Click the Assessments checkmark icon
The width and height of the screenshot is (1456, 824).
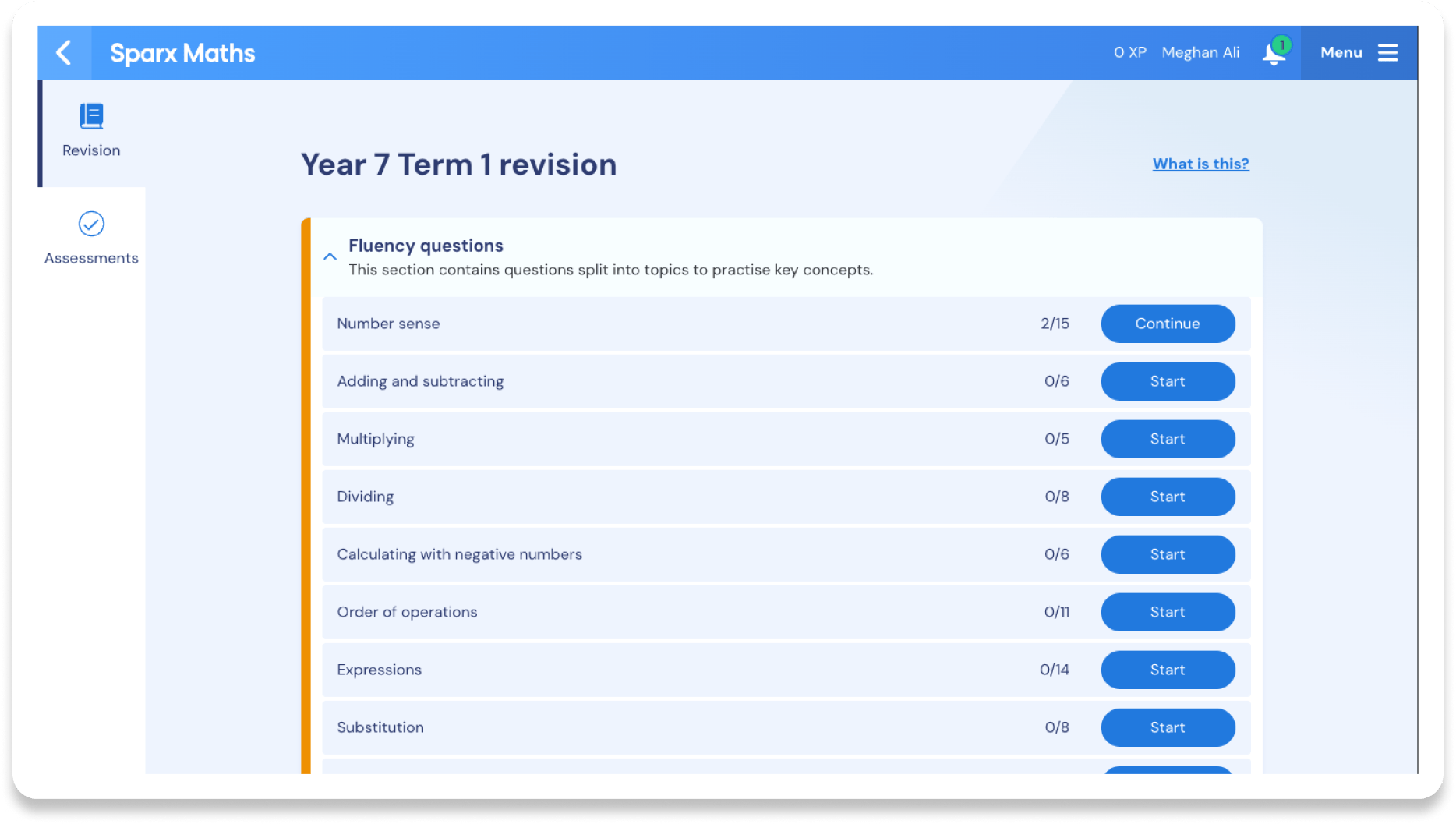point(91,225)
